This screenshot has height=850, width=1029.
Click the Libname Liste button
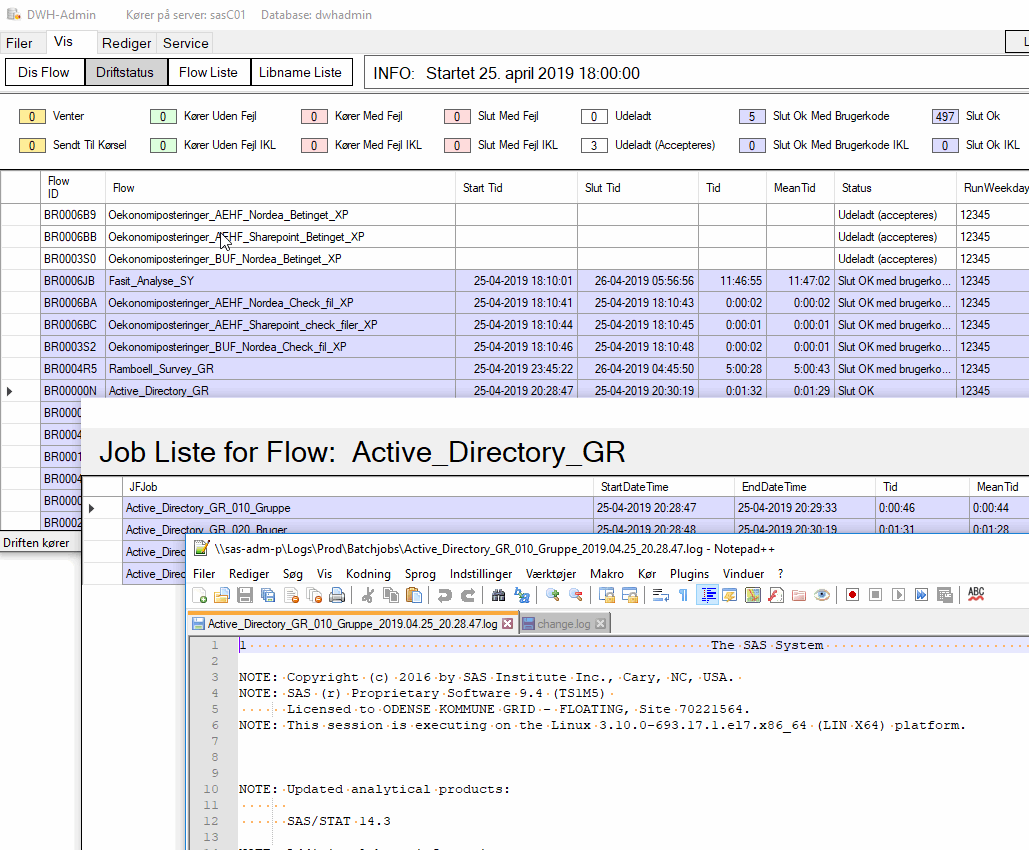click(300, 72)
